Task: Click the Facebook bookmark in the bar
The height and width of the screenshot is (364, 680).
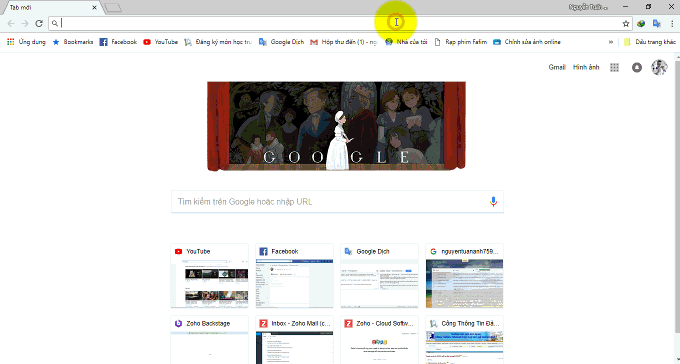Action: [118, 42]
